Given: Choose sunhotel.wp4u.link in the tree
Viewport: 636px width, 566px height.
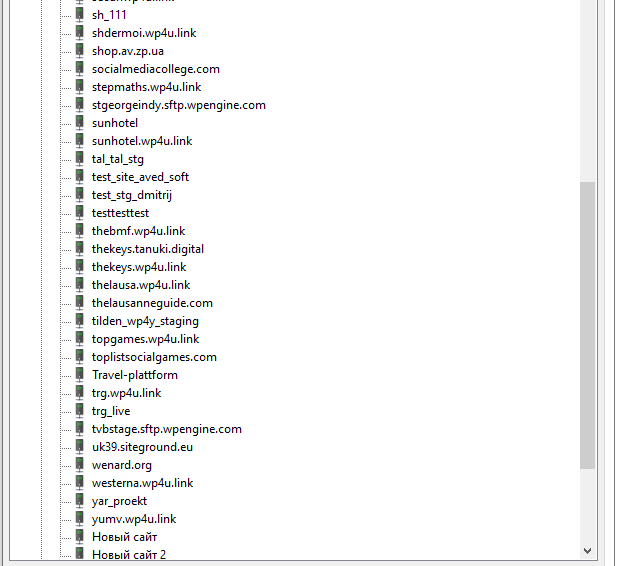Looking at the screenshot, I should click(x=142, y=141).
